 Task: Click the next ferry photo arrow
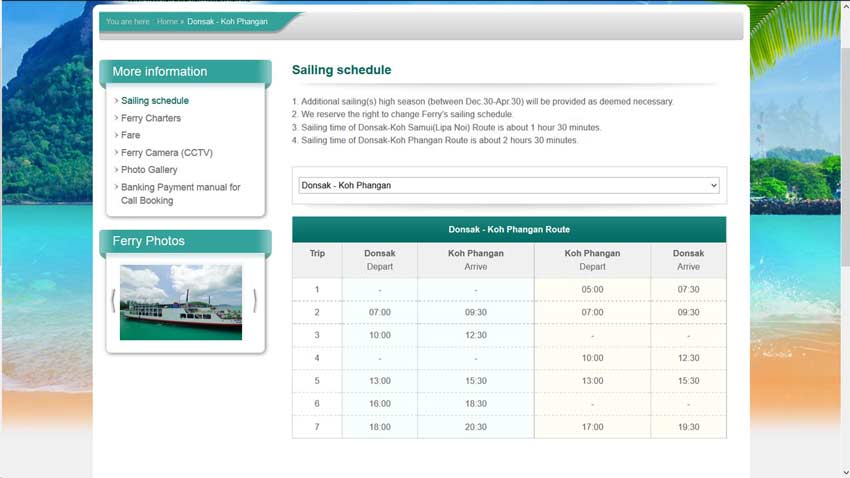tap(255, 301)
